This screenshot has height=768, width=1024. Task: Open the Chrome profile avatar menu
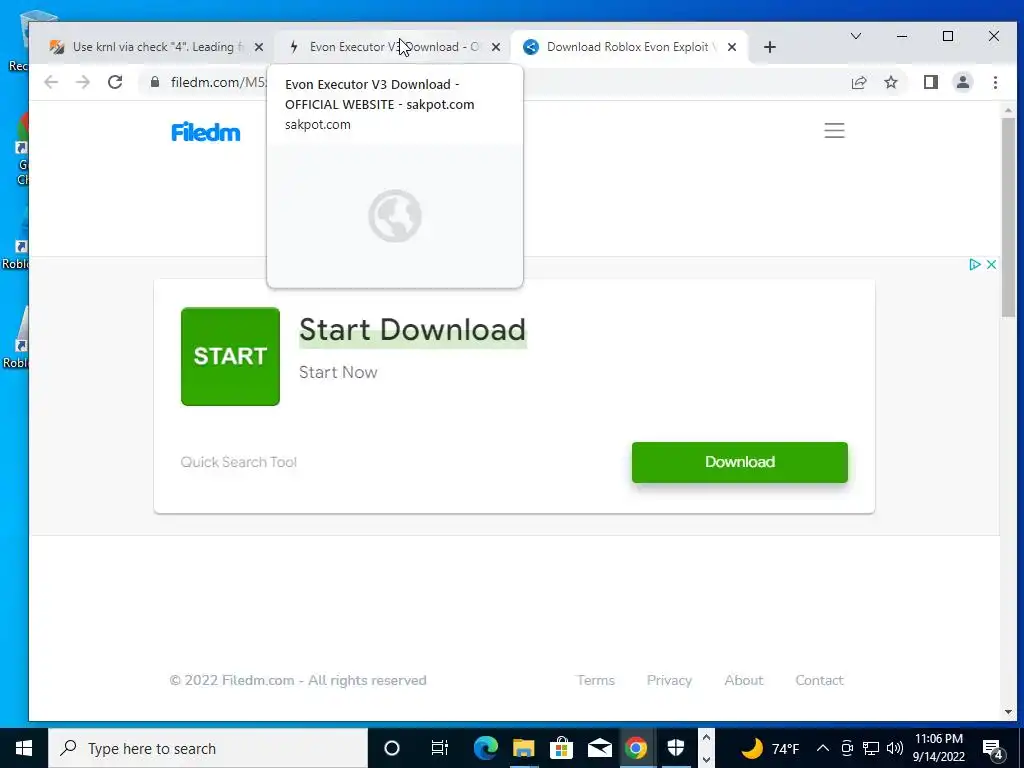pyautogui.click(x=963, y=82)
